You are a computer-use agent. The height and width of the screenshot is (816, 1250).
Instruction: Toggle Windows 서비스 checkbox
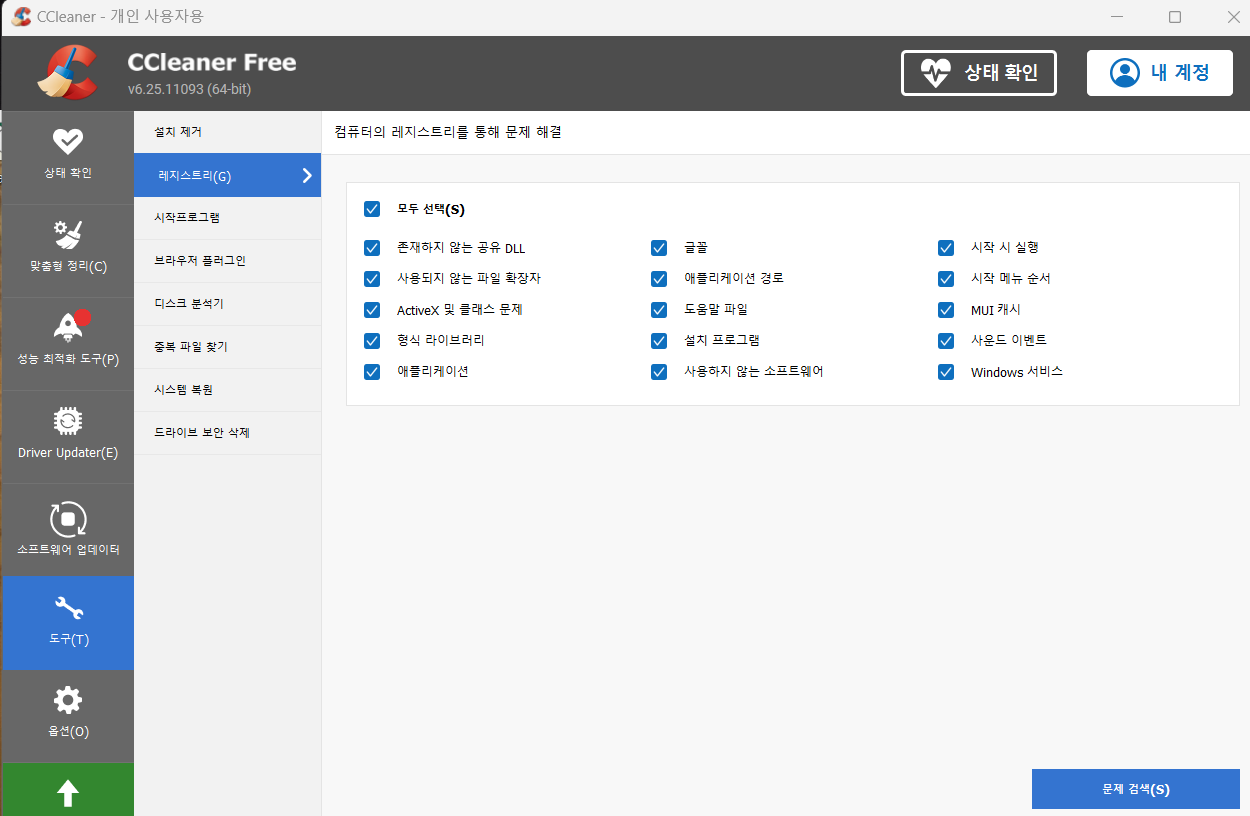(946, 372)
